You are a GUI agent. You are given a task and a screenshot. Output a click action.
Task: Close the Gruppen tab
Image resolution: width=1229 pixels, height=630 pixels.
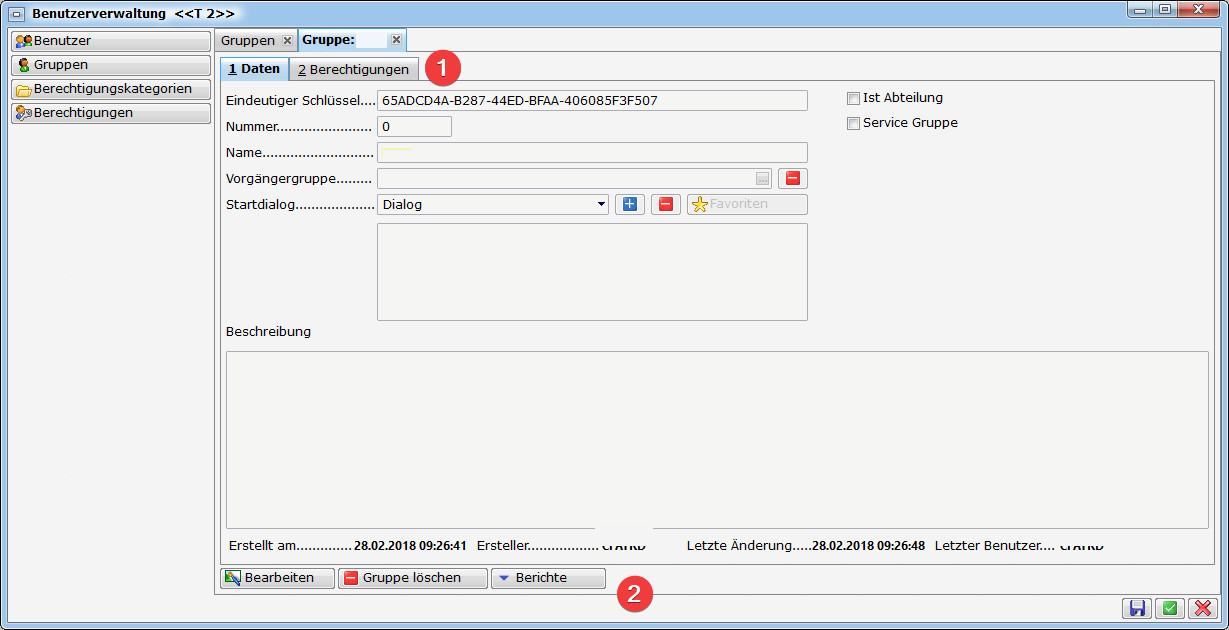(287, 40)
